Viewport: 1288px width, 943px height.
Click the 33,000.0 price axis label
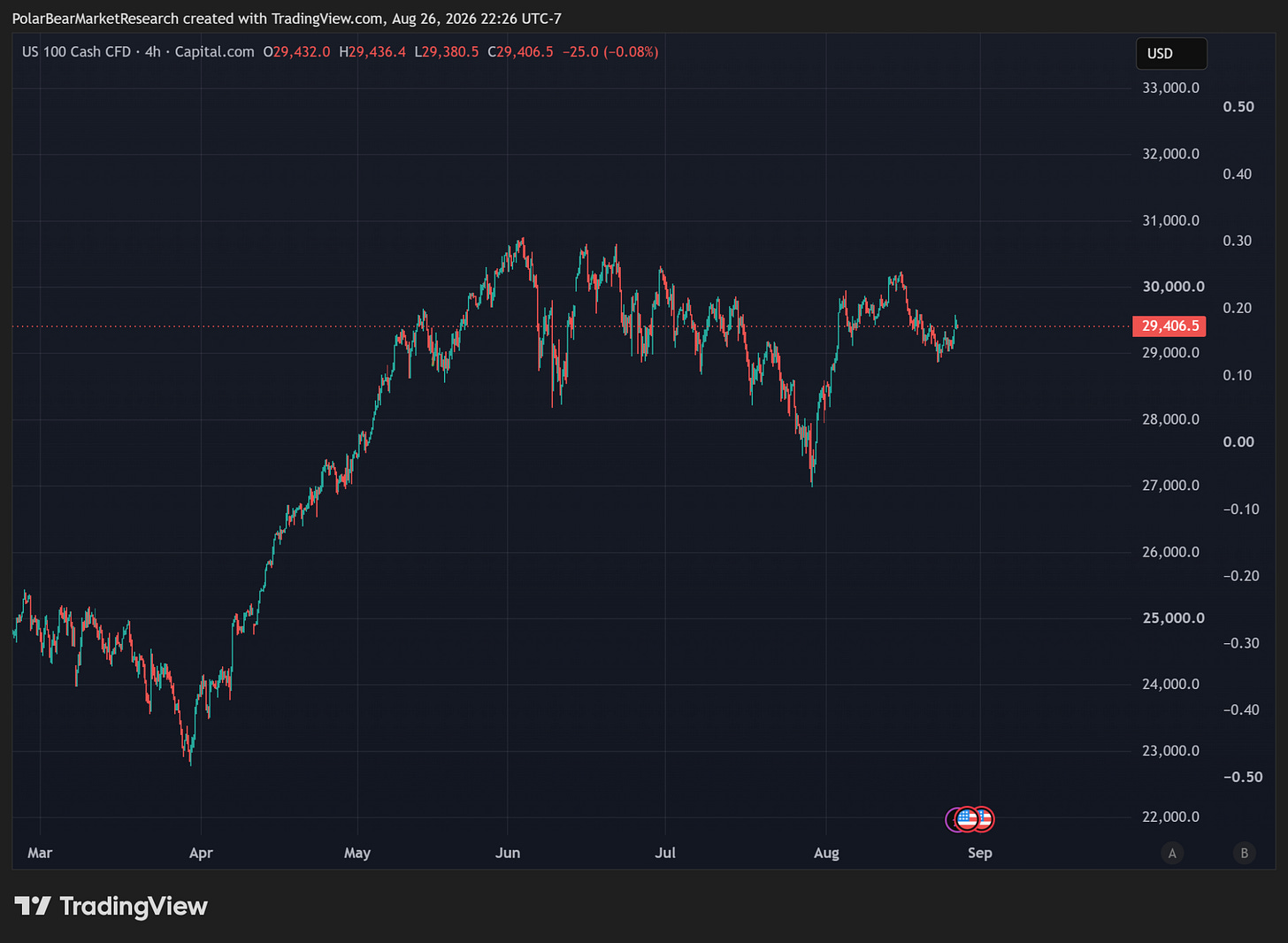[x=1171, y=88]
